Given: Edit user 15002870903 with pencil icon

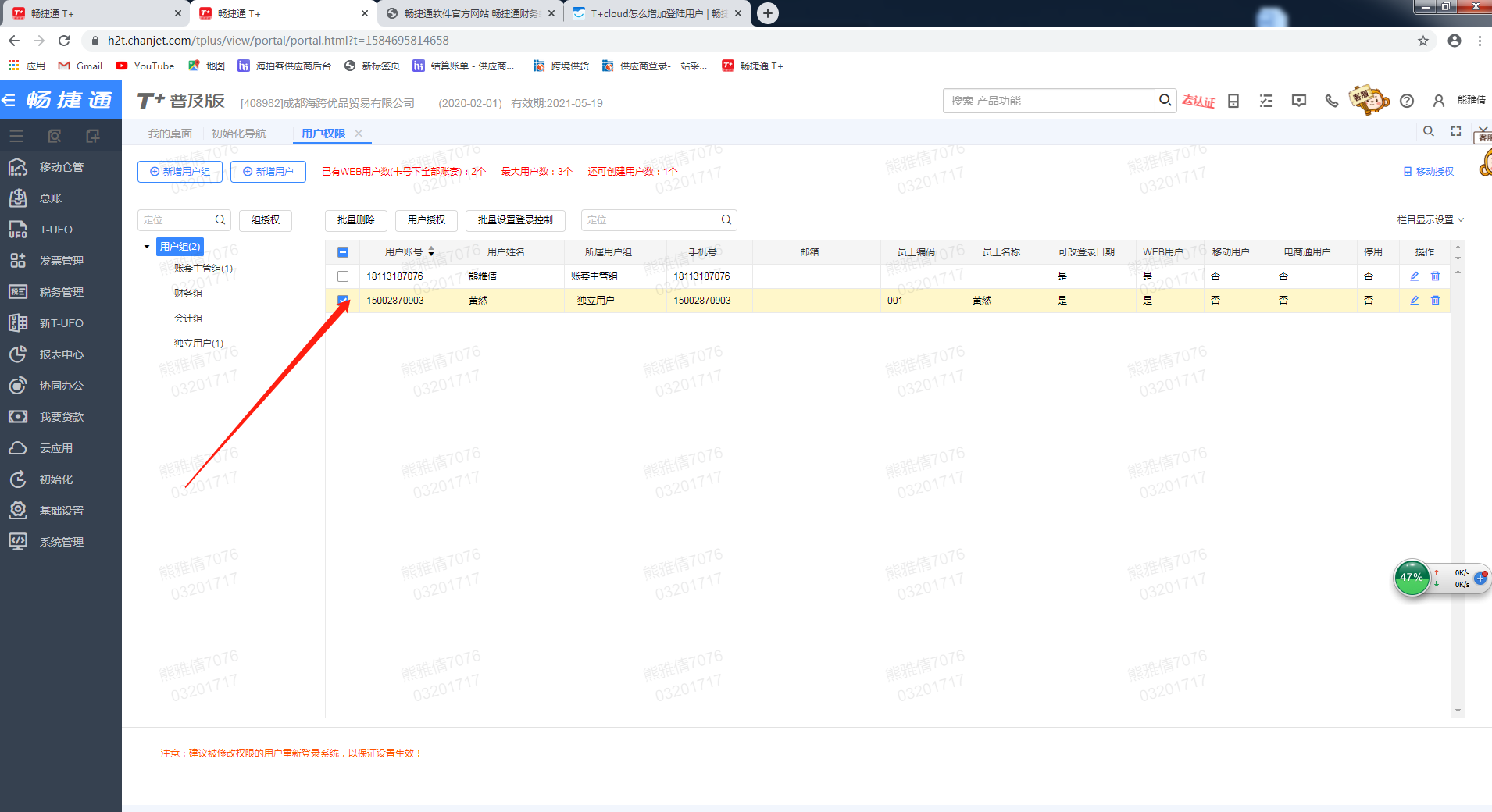Looking at the screenshot, I should [x=1414, y=301].
